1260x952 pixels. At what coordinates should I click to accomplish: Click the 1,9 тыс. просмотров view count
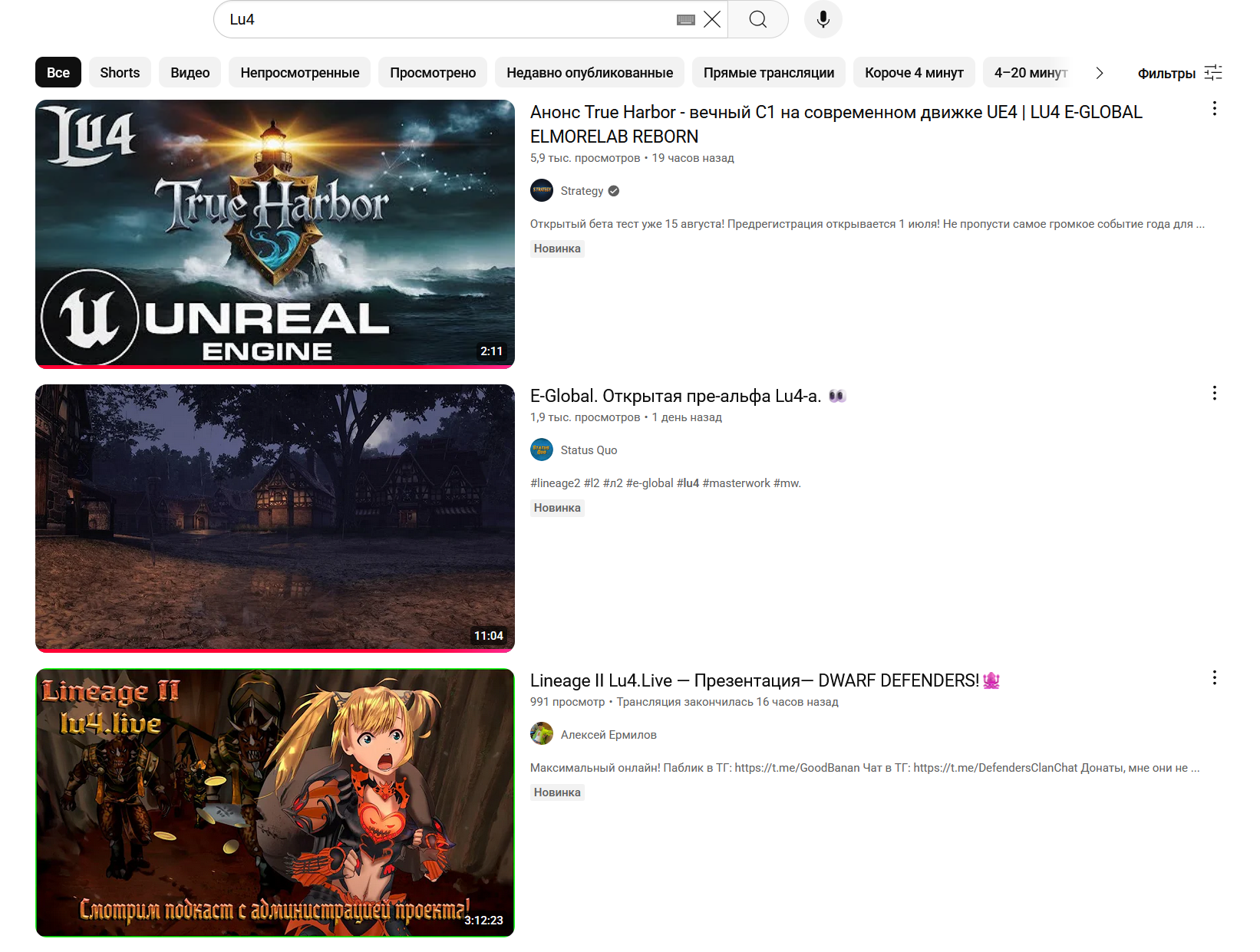[585, 417]
